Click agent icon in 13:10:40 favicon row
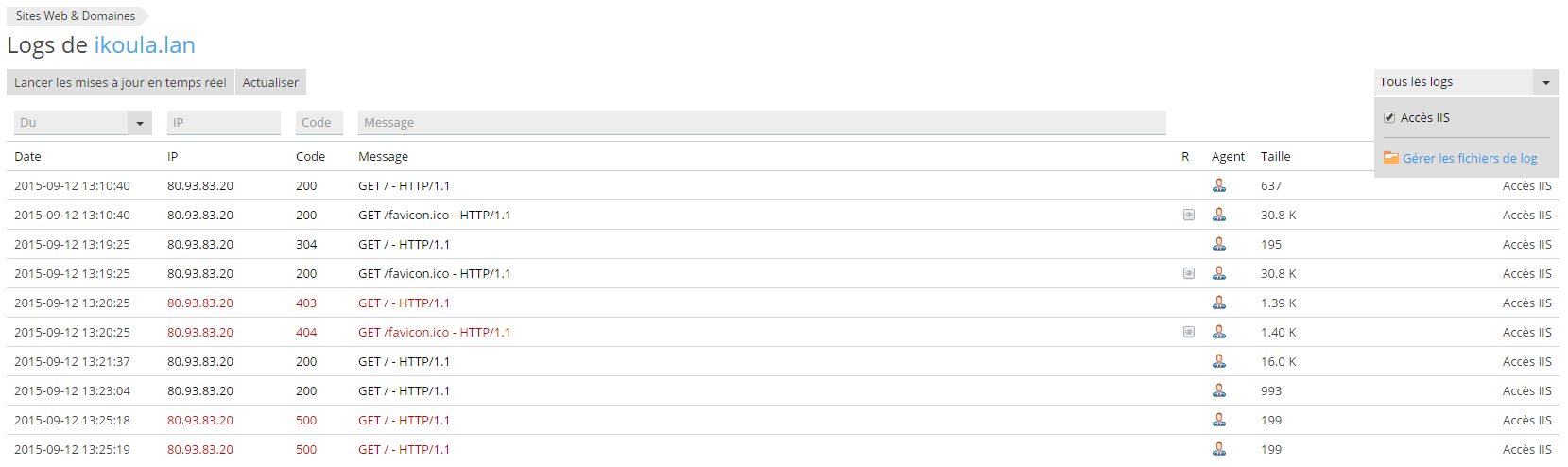The height and width of the screenshot is (467, 1568). (1219, 215)
